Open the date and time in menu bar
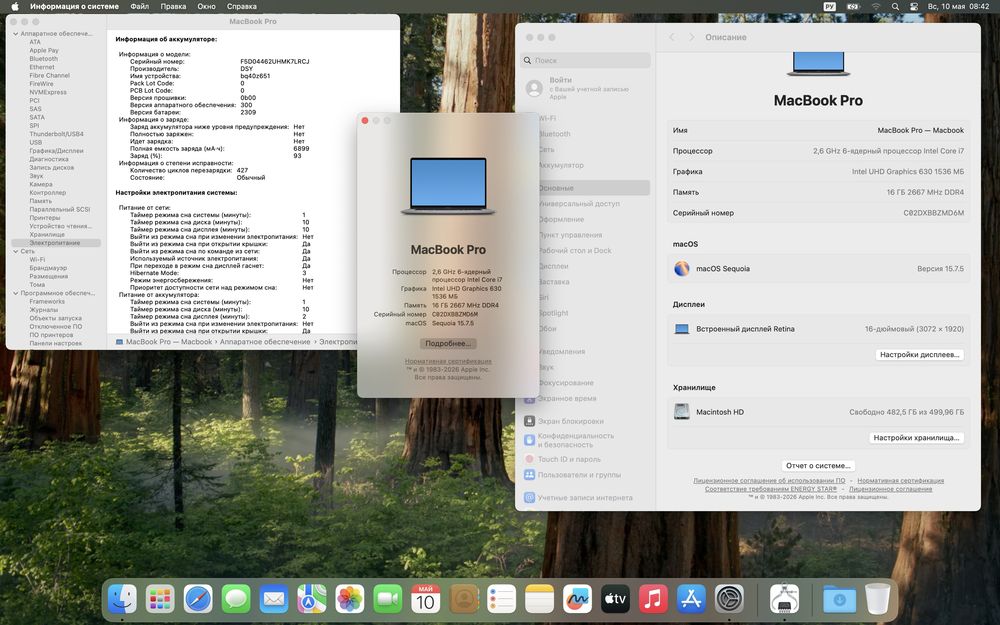Viewport: 1000px width, 625px height. pos(958,6)
